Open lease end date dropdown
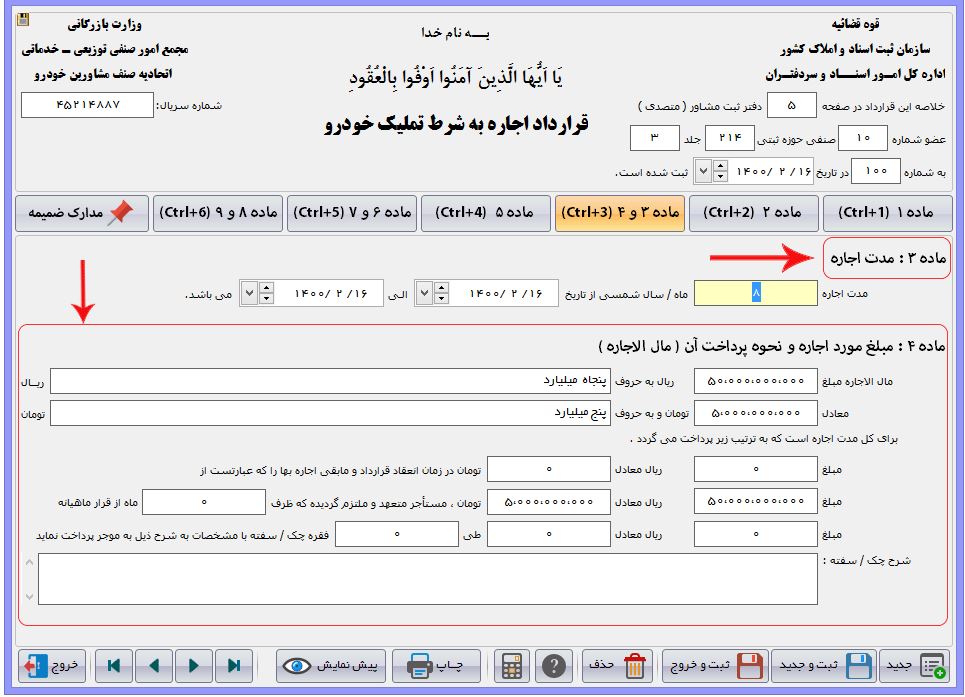The height and width of the screenshot is (697, 965). (249, 293)
